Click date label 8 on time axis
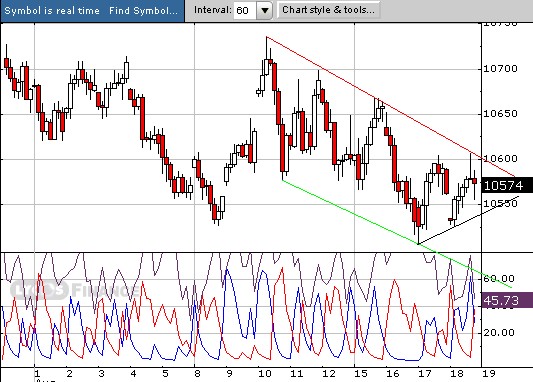Viewport: 533px width, 382px height. (197, 374)
